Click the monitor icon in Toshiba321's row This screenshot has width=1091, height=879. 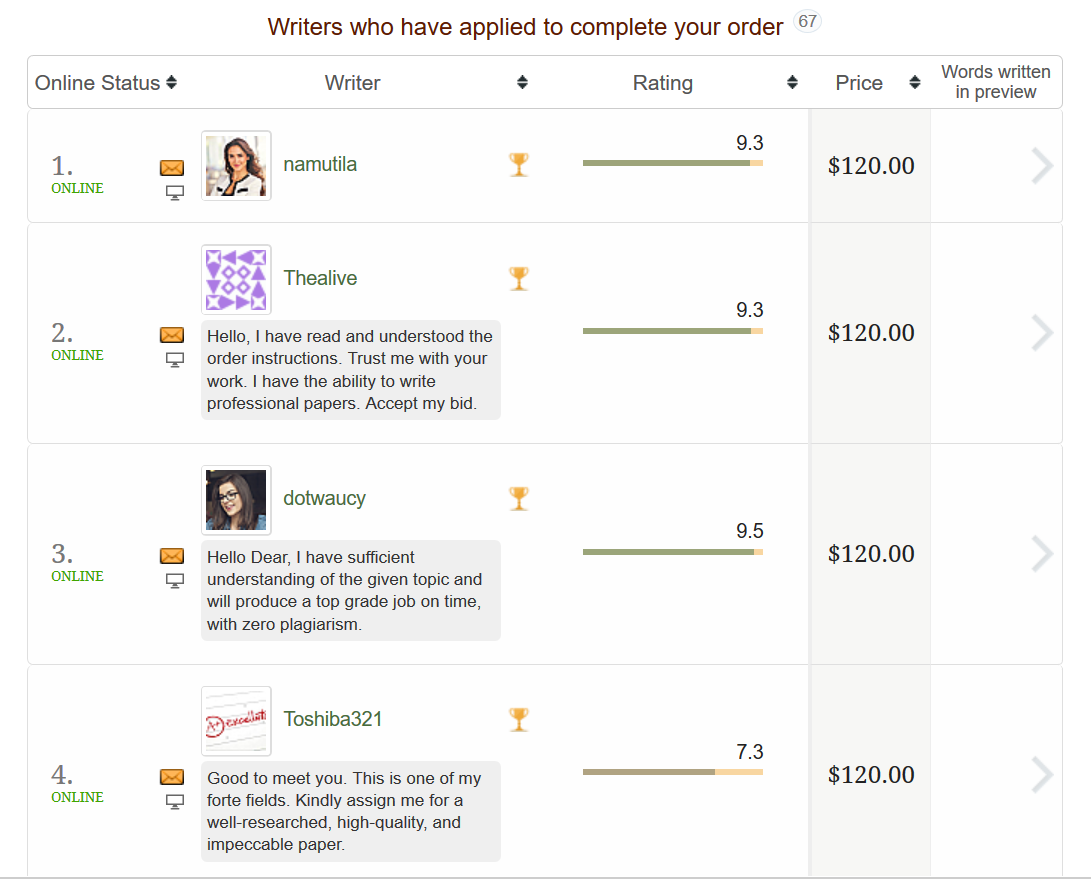[175, 802]
